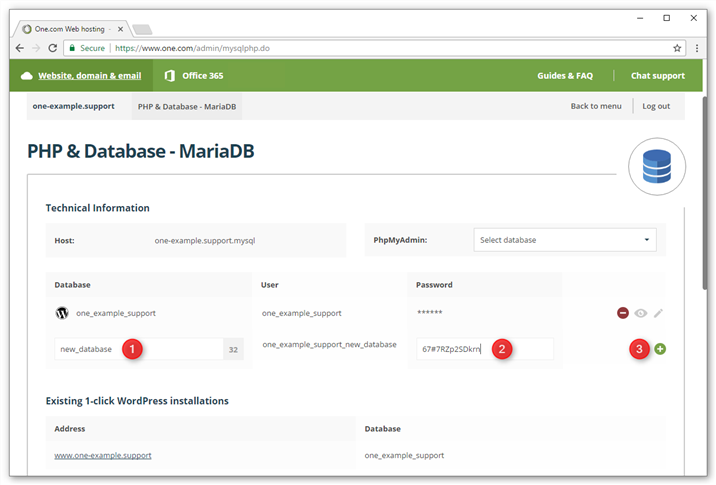Viewport: 716px width, 485px height.
Task: Click the password input field
Action: click(485, 349)
